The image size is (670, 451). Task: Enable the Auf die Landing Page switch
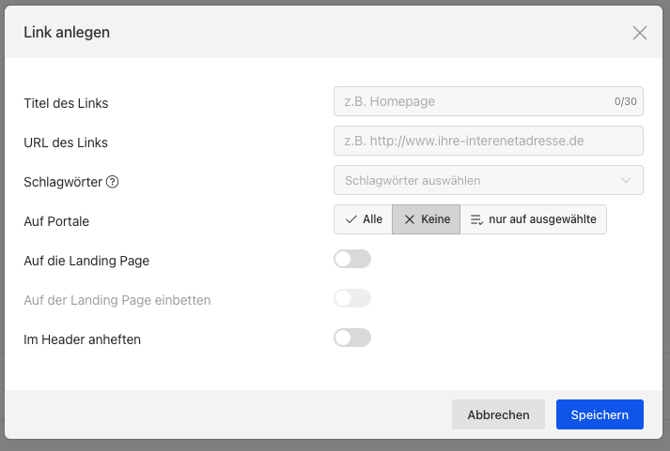click(352, 259)
